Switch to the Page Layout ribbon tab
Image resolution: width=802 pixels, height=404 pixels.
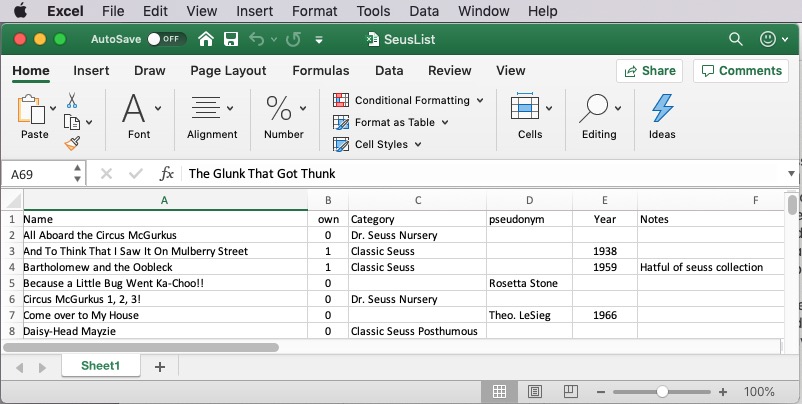pyautogui.click(x=228, y=71)
